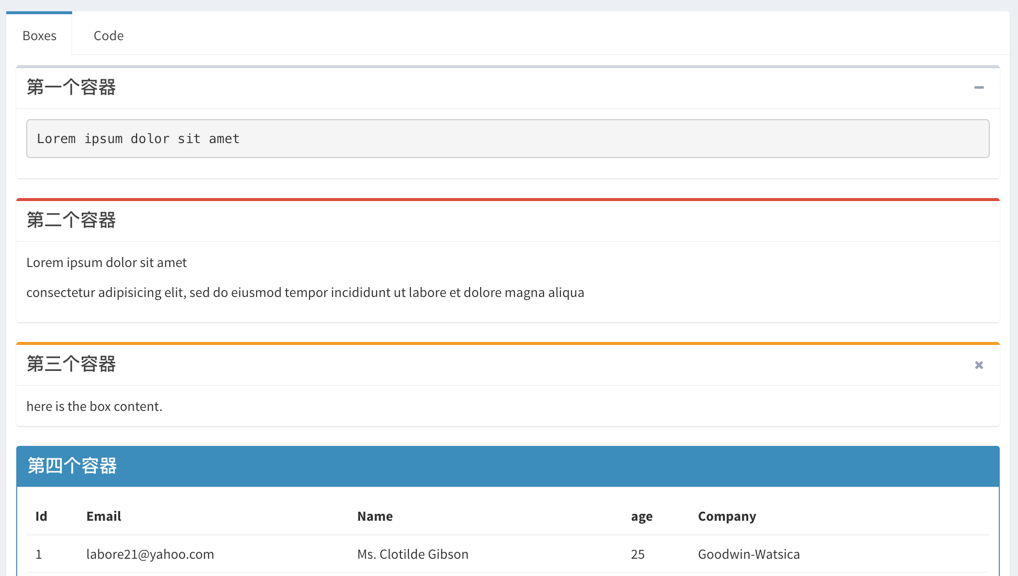Click the Company column header
This screenshot has width=1018, height=576.
point(727,516)
